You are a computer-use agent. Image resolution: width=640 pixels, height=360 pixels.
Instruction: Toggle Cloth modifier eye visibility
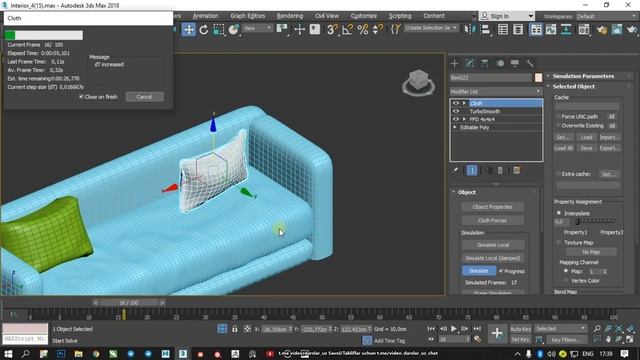(456, 103)
